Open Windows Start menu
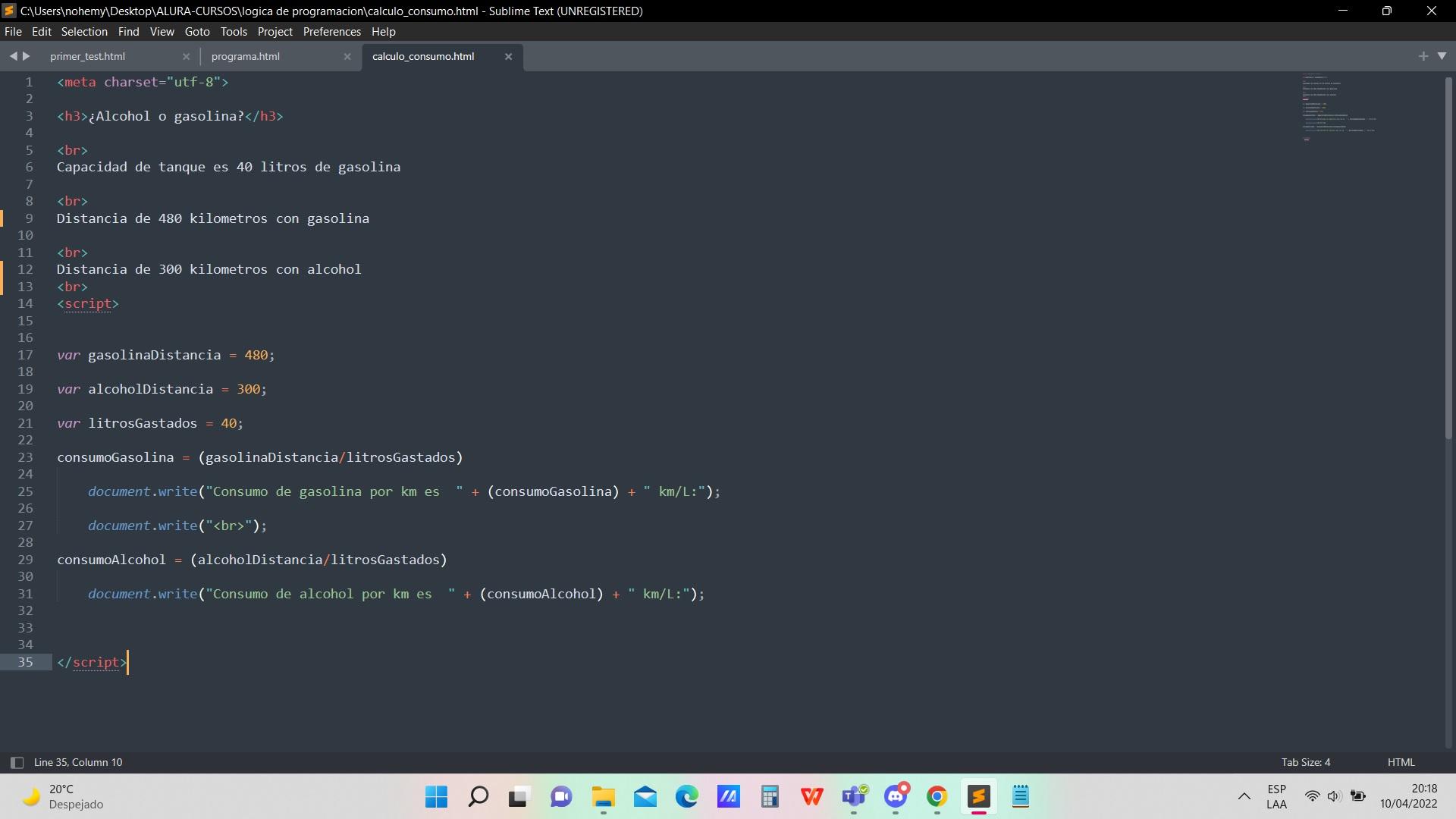Screen dimensions: 1456x819 coord(436,796)
